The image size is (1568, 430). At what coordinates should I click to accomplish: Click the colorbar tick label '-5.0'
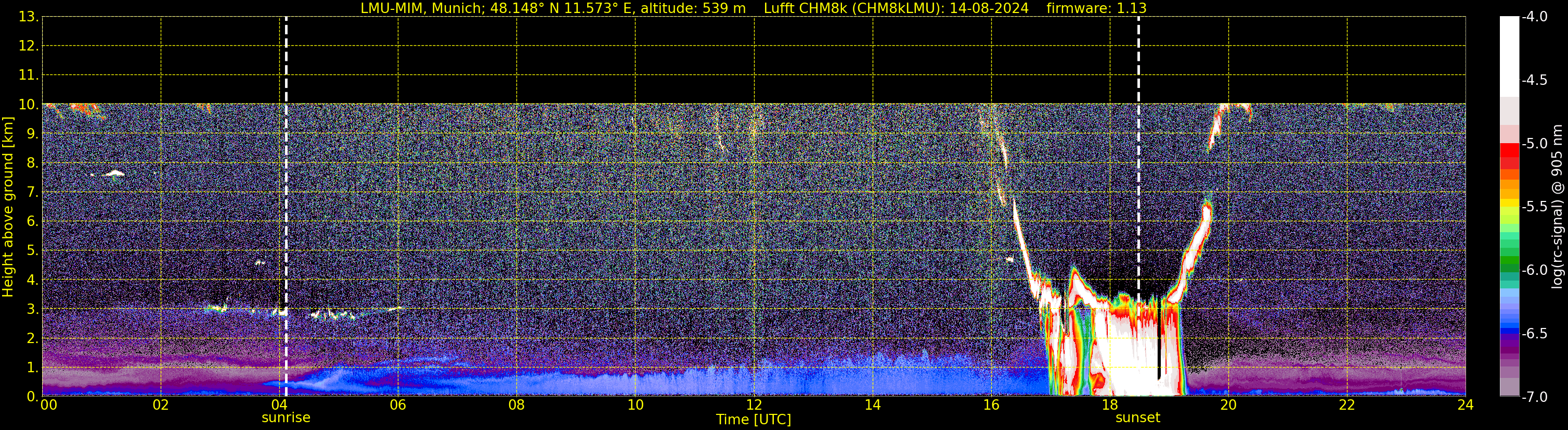pyautogui.click(x=1535, y=144)
